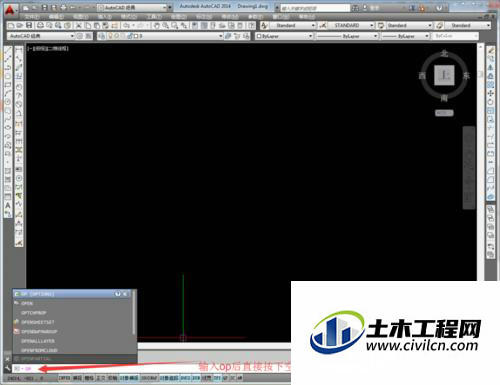Click the command line input field
The width and height of the screenshot is (500, 385).
(150, 368)
